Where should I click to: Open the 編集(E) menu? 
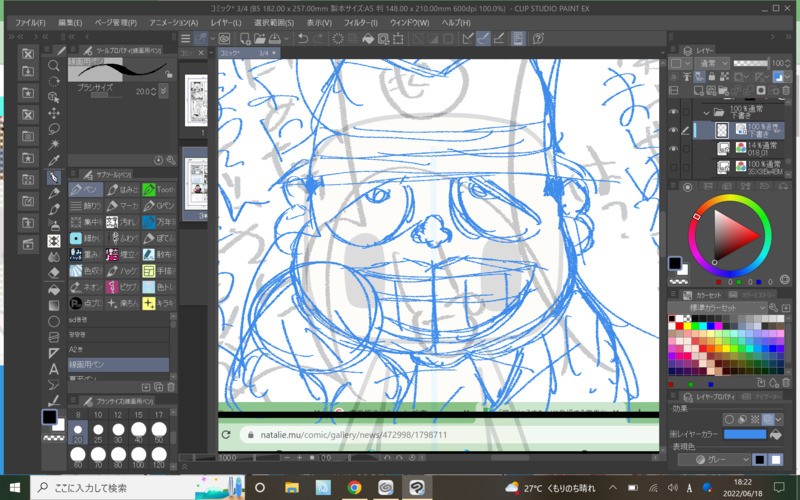point(70,23)
